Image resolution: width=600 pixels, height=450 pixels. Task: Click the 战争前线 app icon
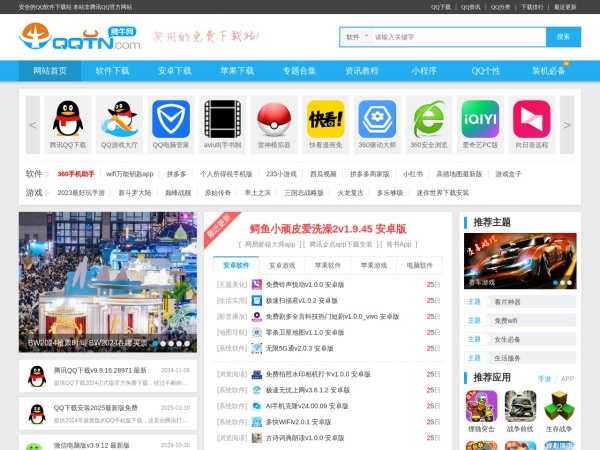click(x=520, y=406)
